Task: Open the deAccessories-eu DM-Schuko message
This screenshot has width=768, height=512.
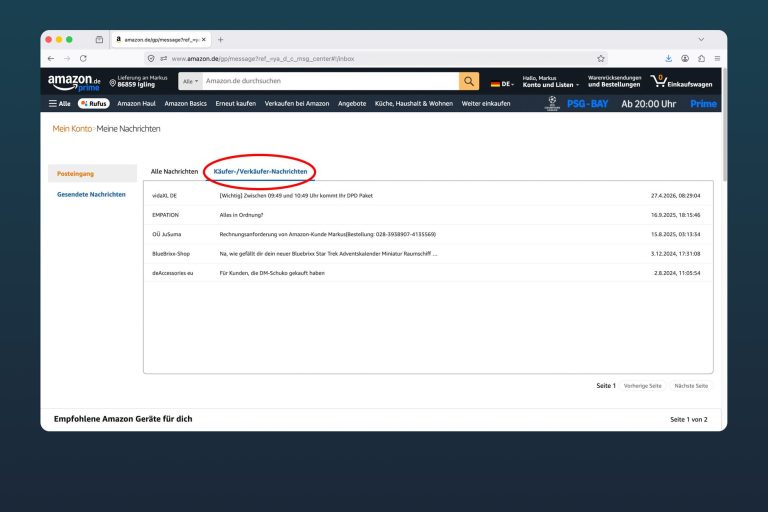Action: tap(428, 273)
